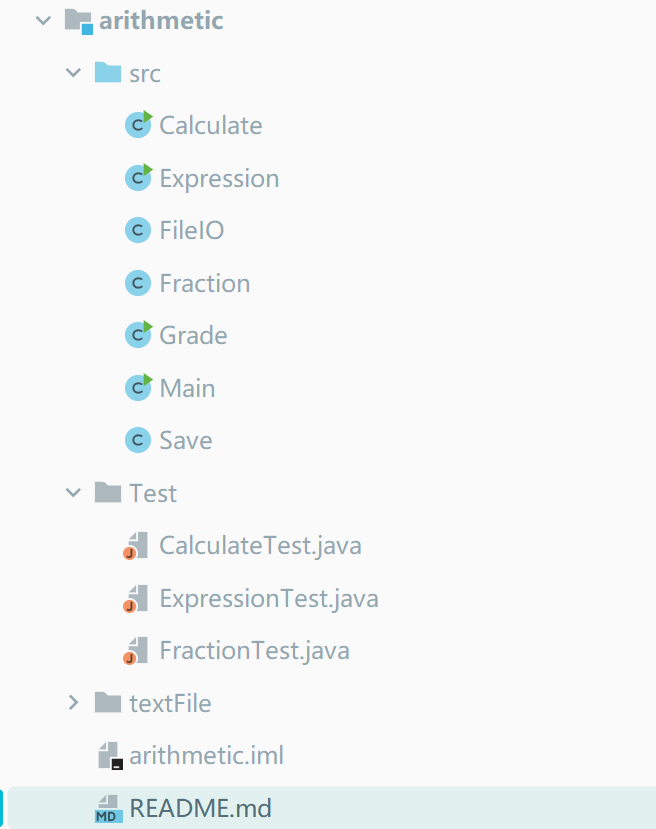Image resolution: width=656 pixels, height=829 pixels.
Task: Select FractionTest.java in the tree
Action: (x=254, y=651)
